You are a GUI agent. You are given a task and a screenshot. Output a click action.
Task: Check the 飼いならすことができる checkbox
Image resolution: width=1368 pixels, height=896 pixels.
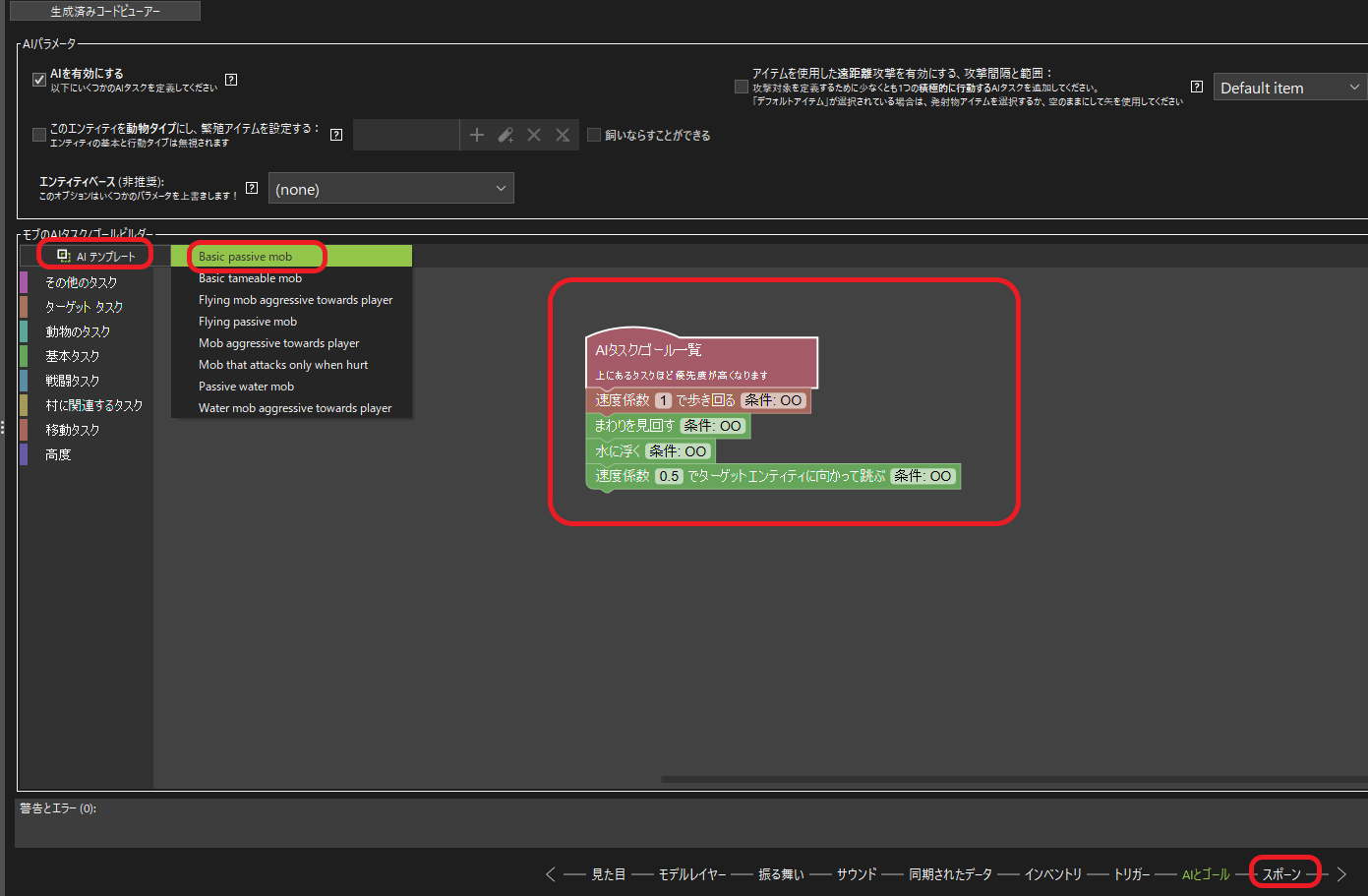594,135
